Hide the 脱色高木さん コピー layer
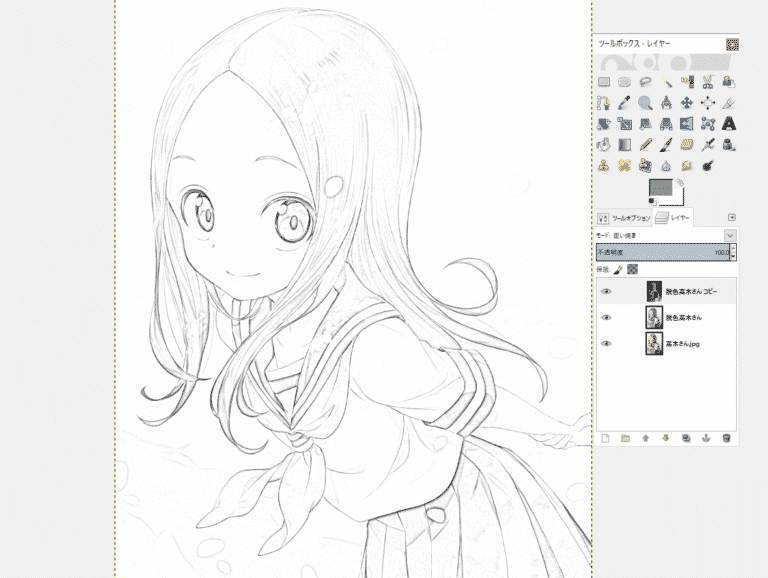This screenshot has width=768, height=578. click(605, 291)
